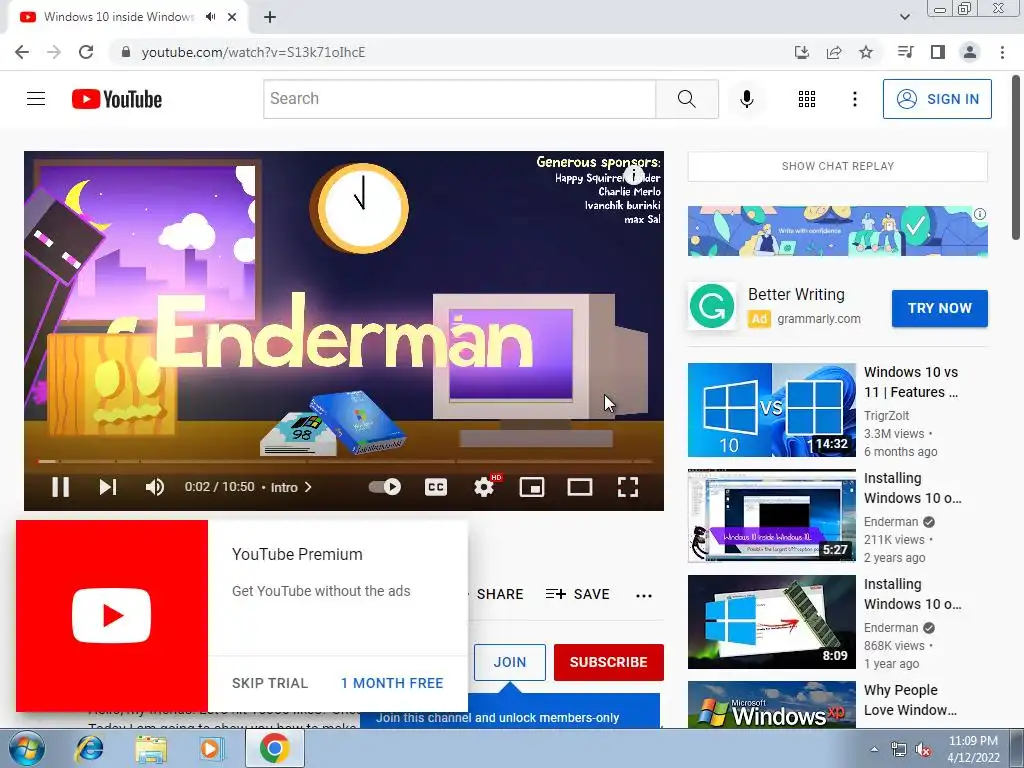Screen dimensions: 1024x768
Task: Open the tab search dropdown
Action: pyautogui.click(x=904, y=17)
